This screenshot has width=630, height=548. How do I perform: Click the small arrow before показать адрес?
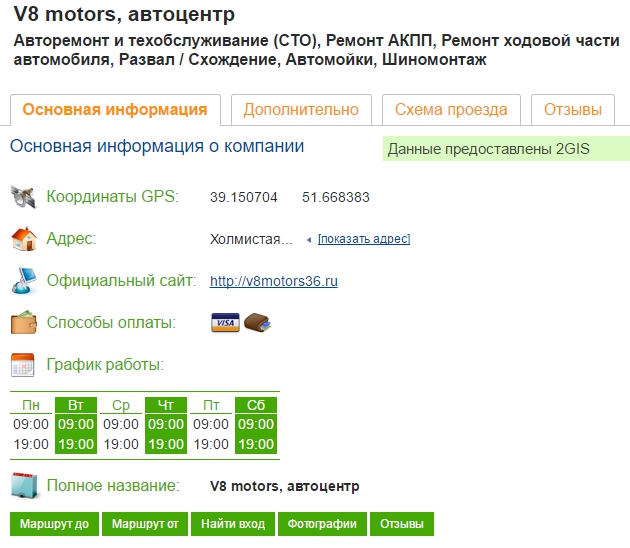point(309,240)
